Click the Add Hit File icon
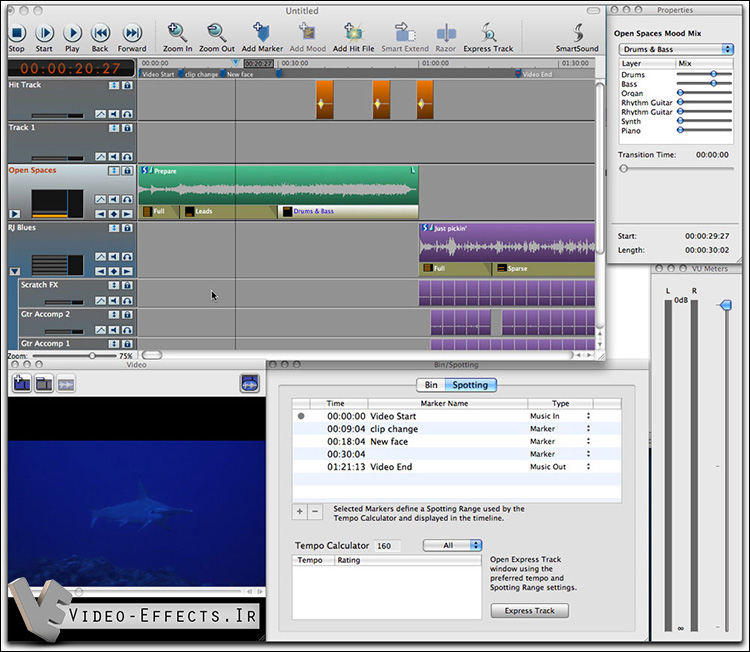 click(353, 32)
